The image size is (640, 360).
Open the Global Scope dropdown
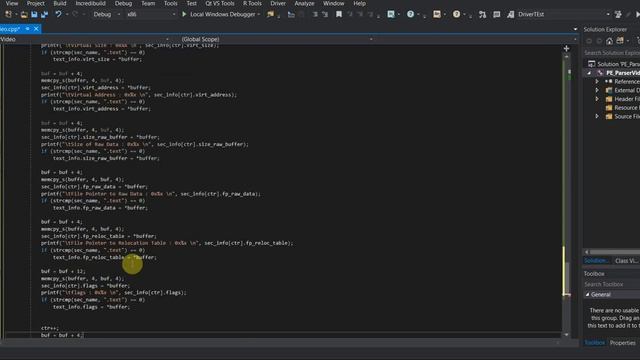(x=277, y=39)
